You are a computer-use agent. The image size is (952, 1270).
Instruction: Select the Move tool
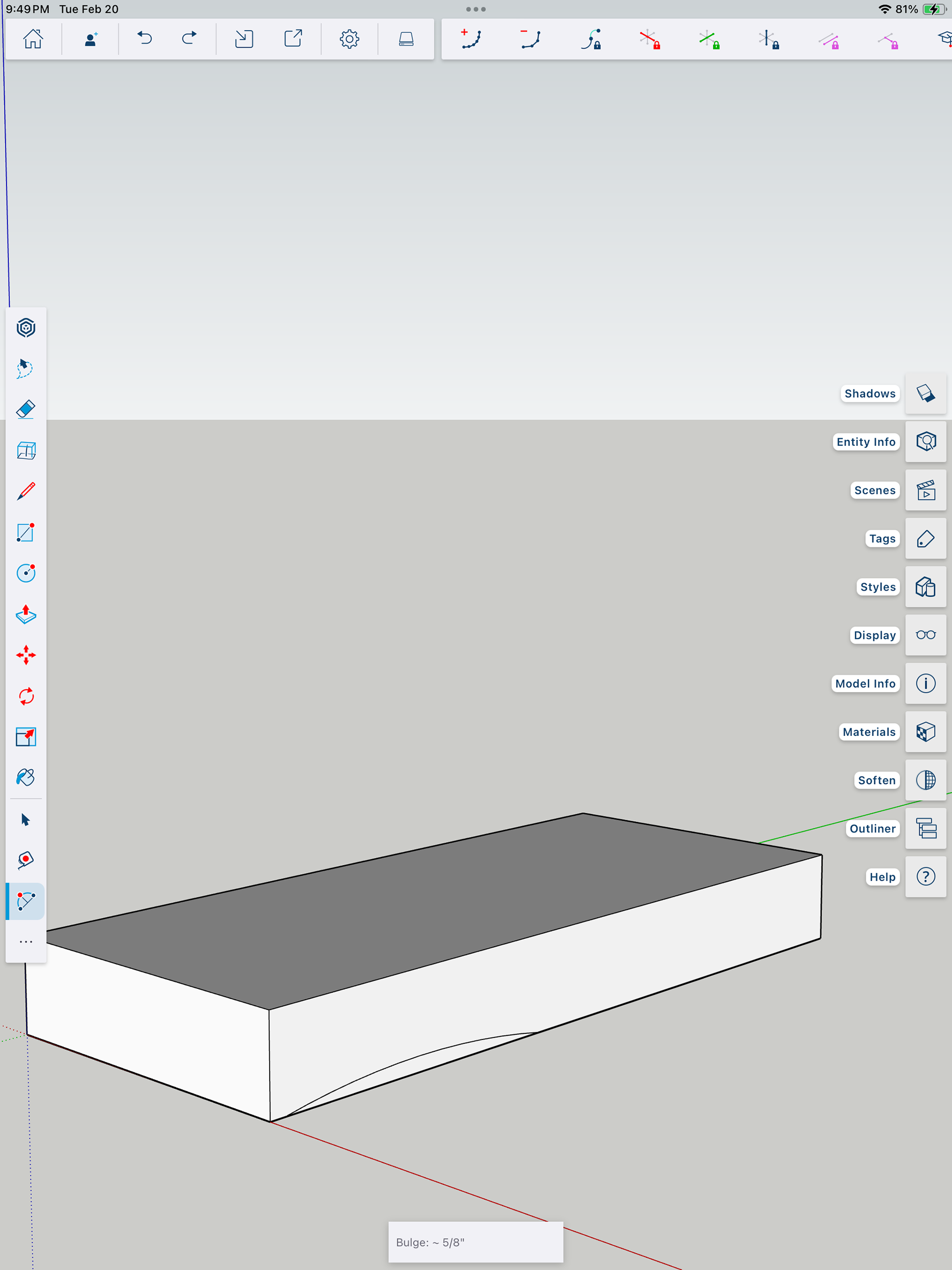click(26, 655)
